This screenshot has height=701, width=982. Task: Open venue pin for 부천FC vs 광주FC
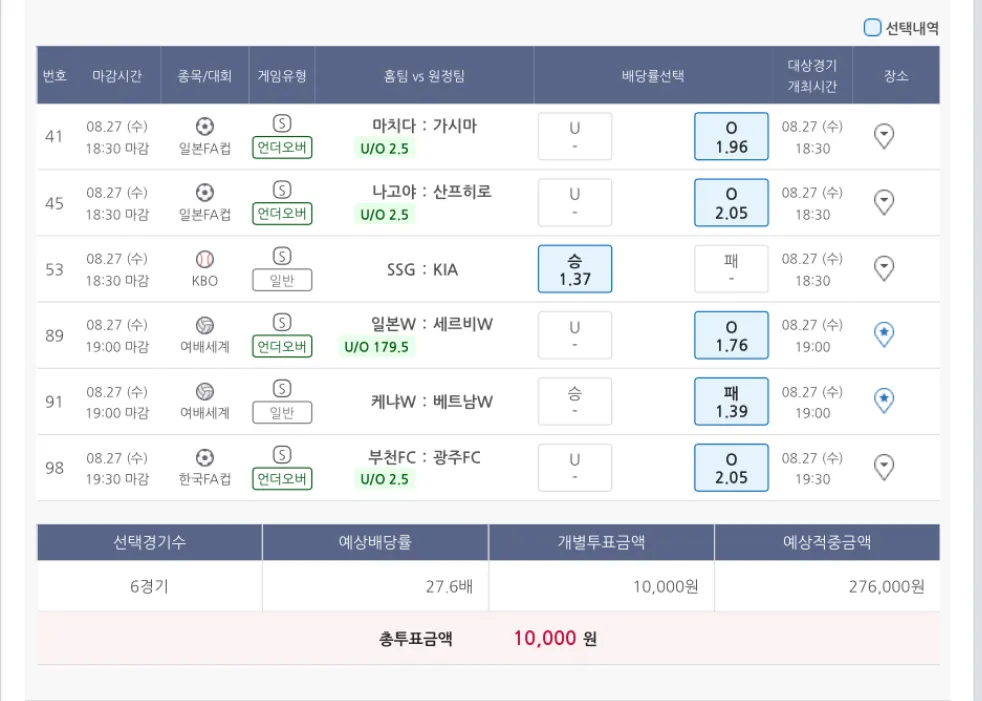(884, 466)
